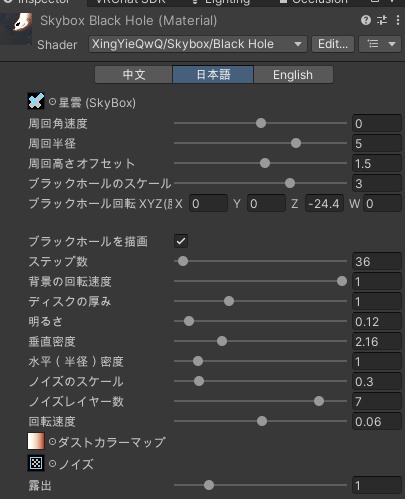Click the ブラックホールを描画 label
The height and width of the screenshot is (499, 405).
88,241
